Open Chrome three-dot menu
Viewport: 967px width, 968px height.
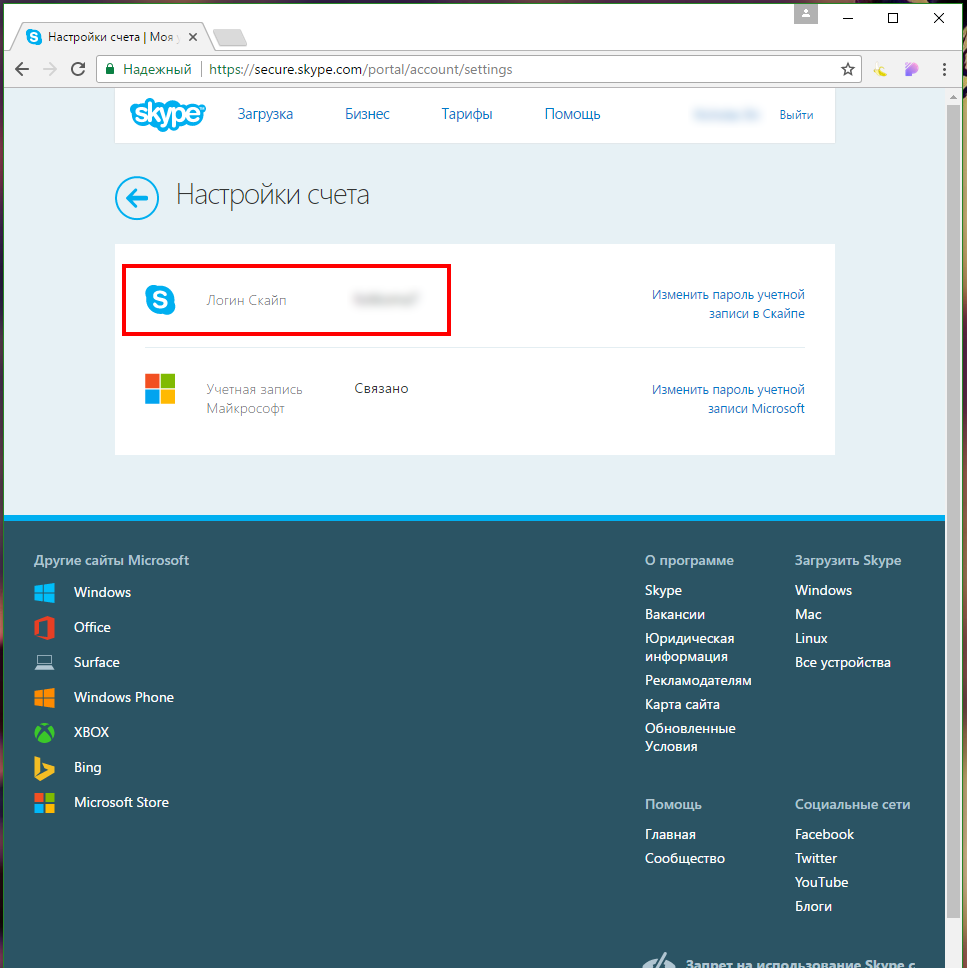coord(944,70)
